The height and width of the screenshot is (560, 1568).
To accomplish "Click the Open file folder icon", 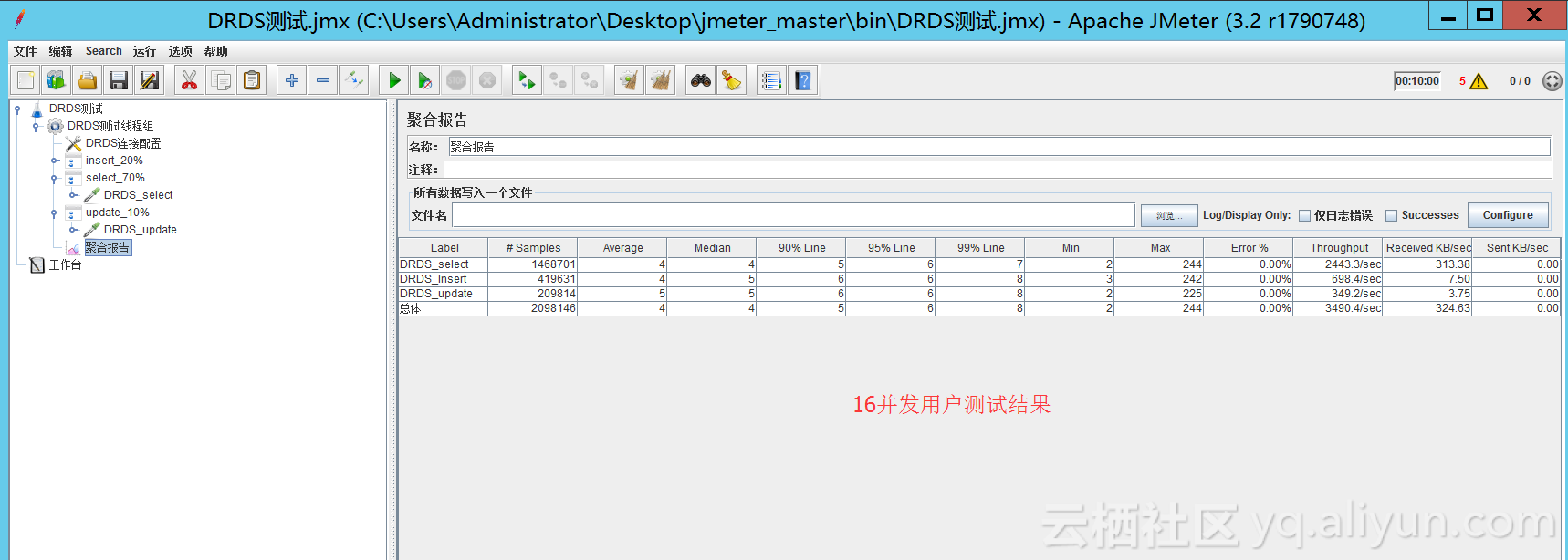I will click(x=88, y=80).
